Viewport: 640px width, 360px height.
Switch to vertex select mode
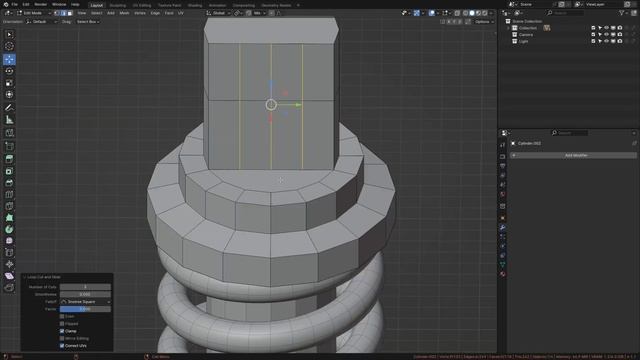click(57, 13)
